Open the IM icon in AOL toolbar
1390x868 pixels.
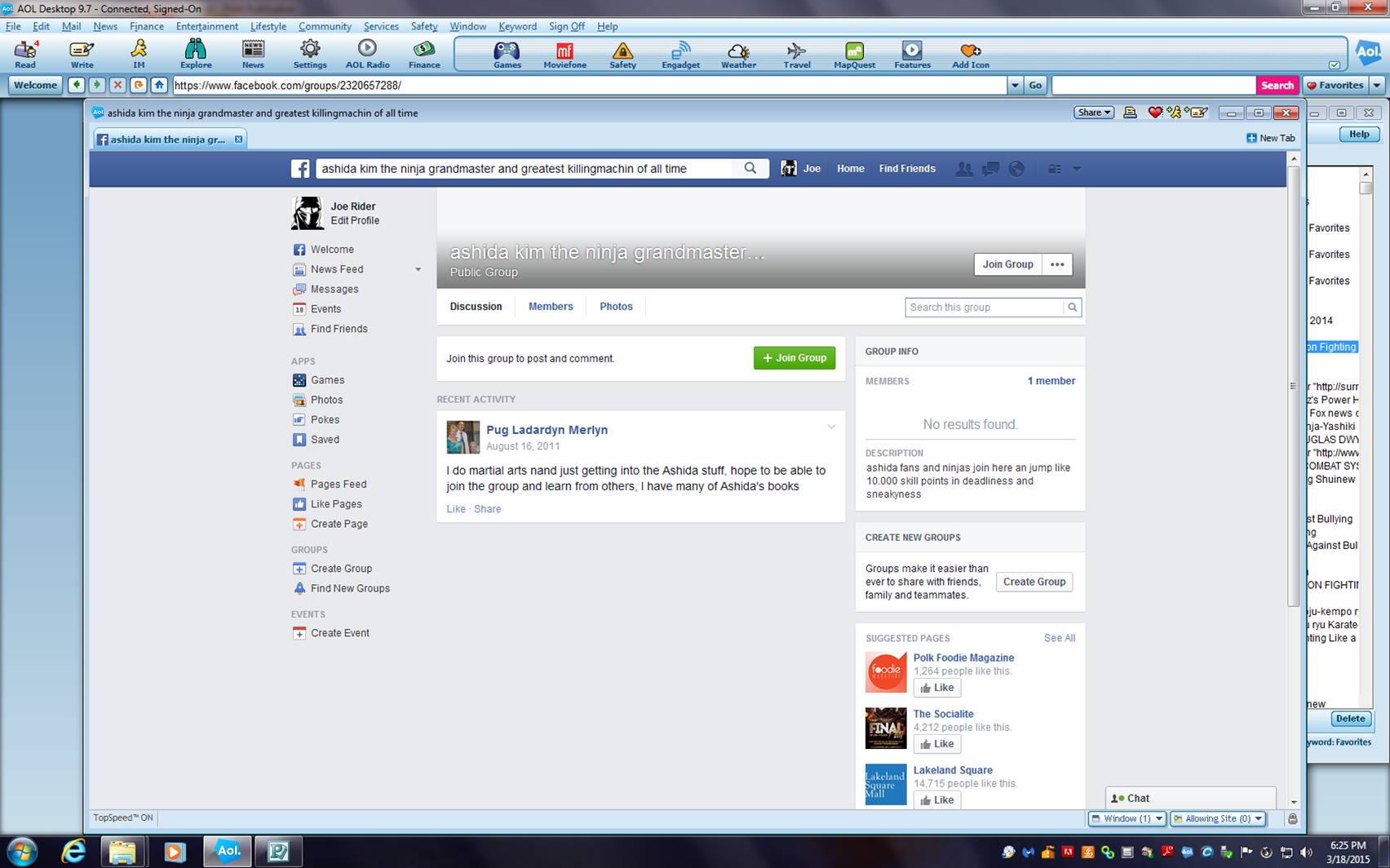139,55
